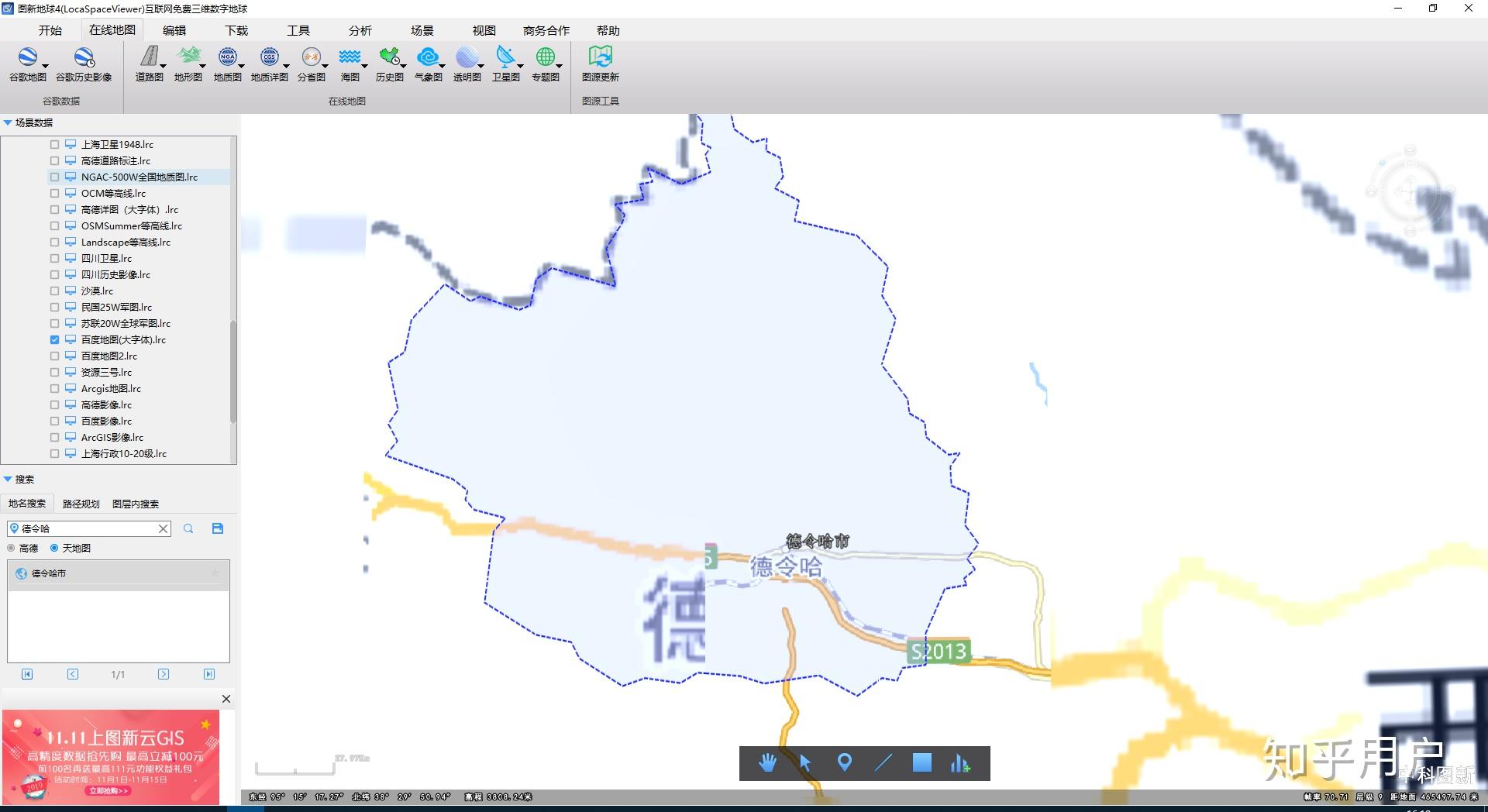1488x812 pixels.
Task: Click the place name search field
Action: 88,528
